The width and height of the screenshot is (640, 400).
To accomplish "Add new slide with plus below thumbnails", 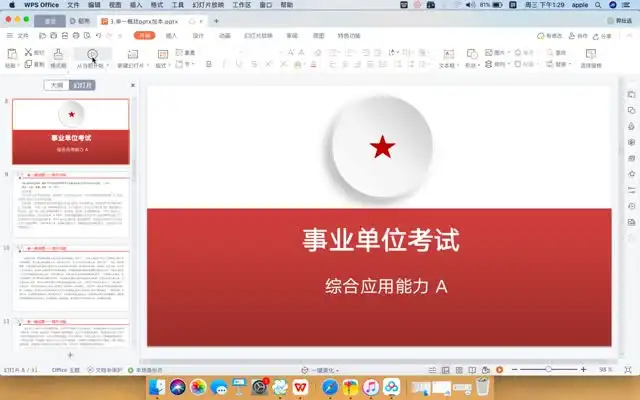I will point(70,355).
